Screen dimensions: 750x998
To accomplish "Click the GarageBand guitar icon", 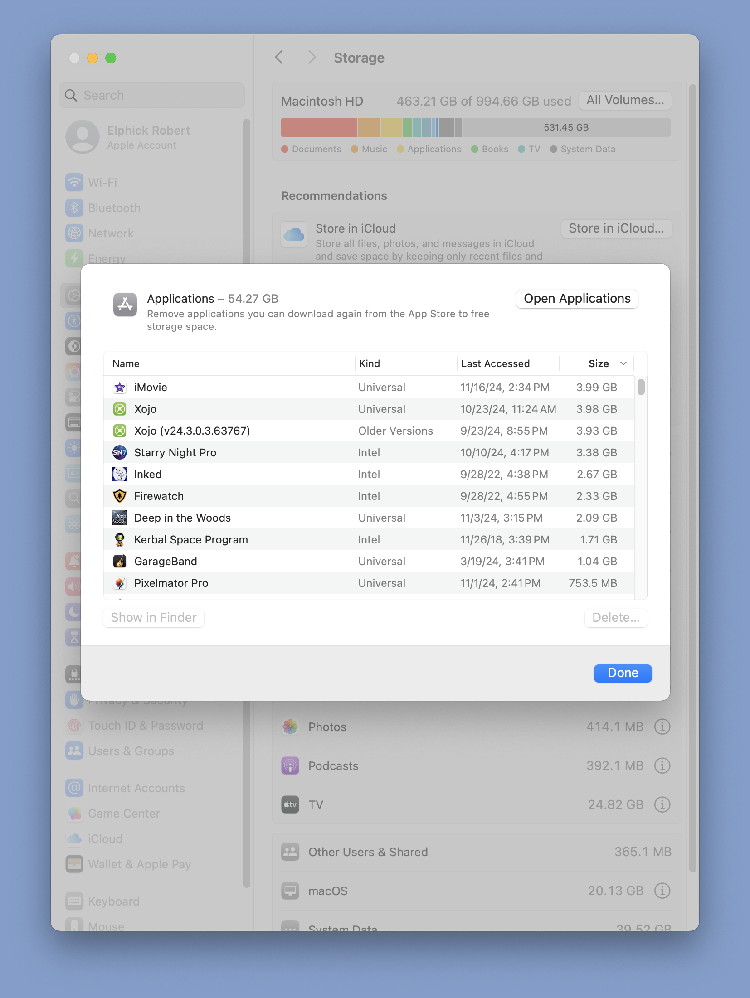I will click(120, 561).
